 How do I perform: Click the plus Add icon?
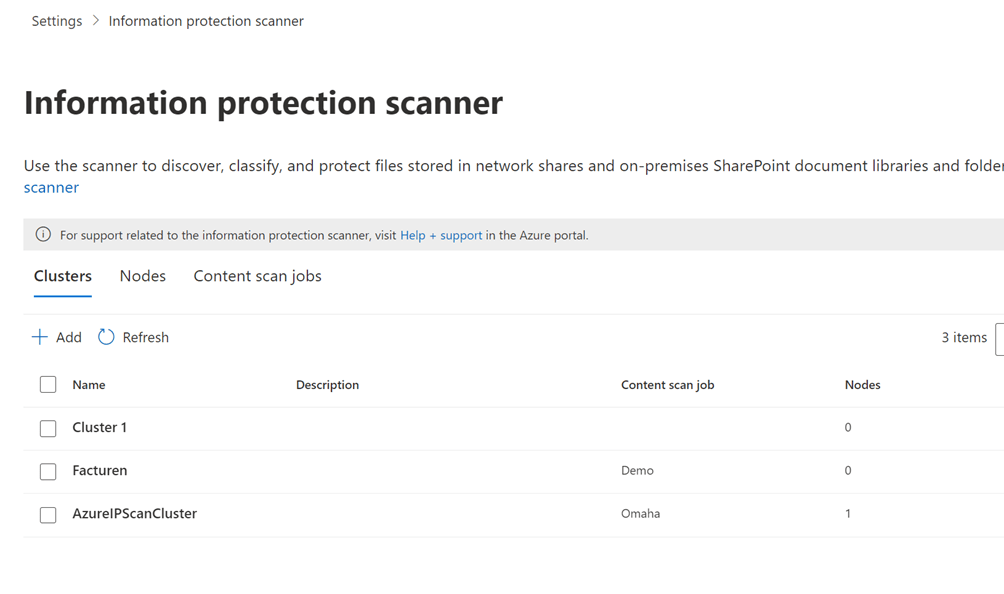[40, 337]
